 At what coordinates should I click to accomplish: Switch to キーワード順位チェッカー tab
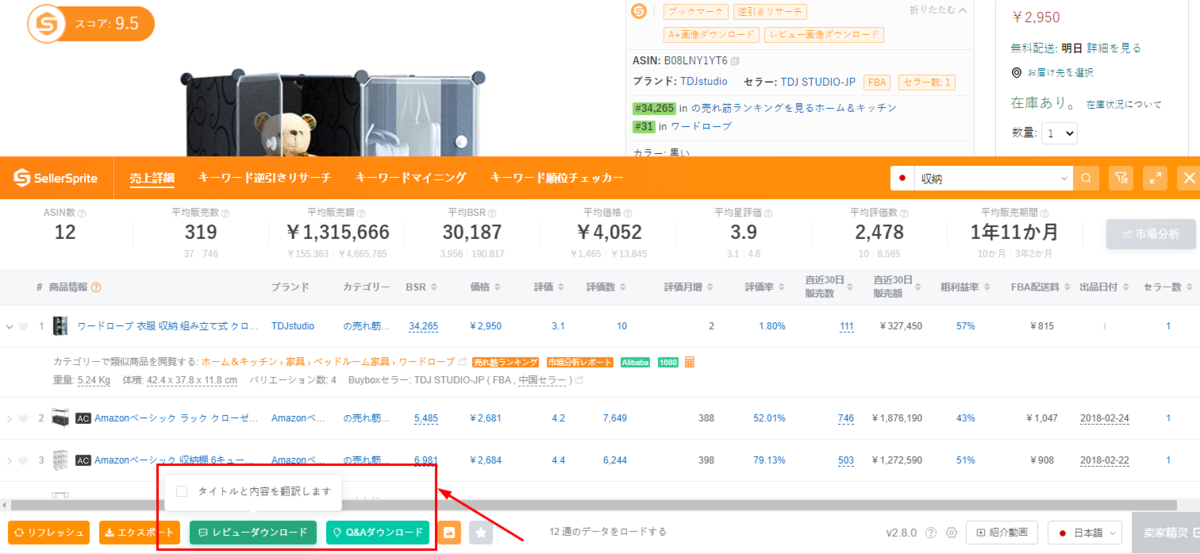tap(557, 178)
